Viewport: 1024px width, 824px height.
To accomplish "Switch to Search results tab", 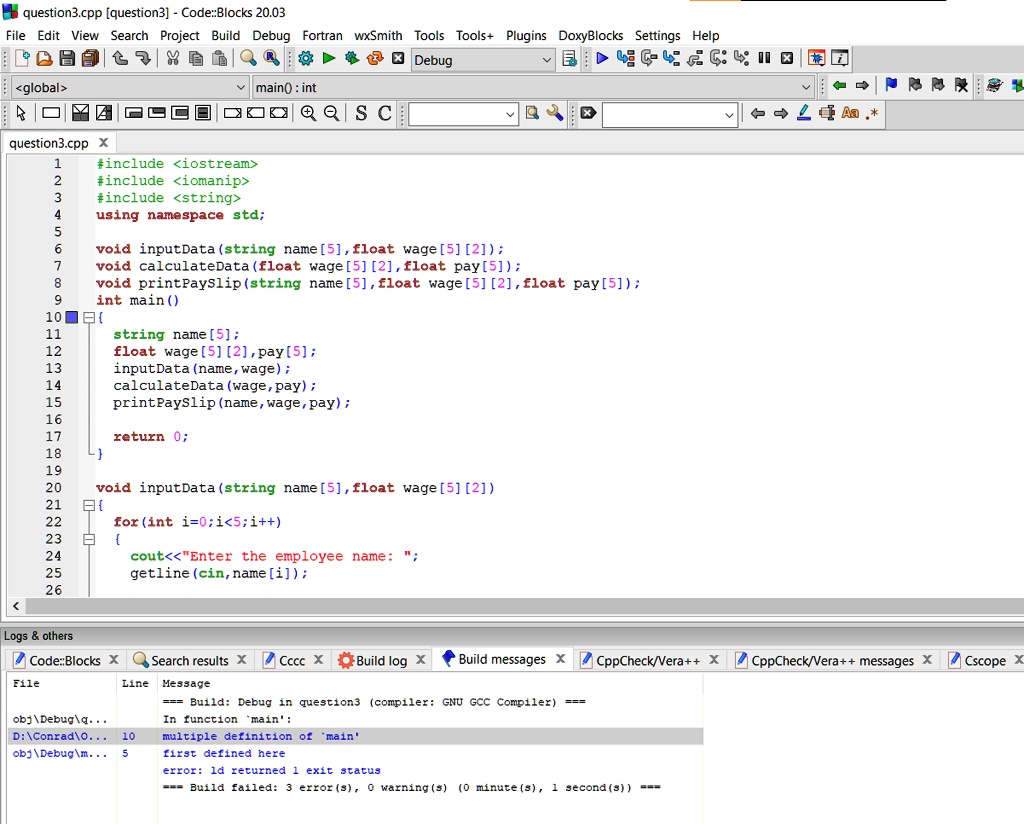I will click(189, 661).
